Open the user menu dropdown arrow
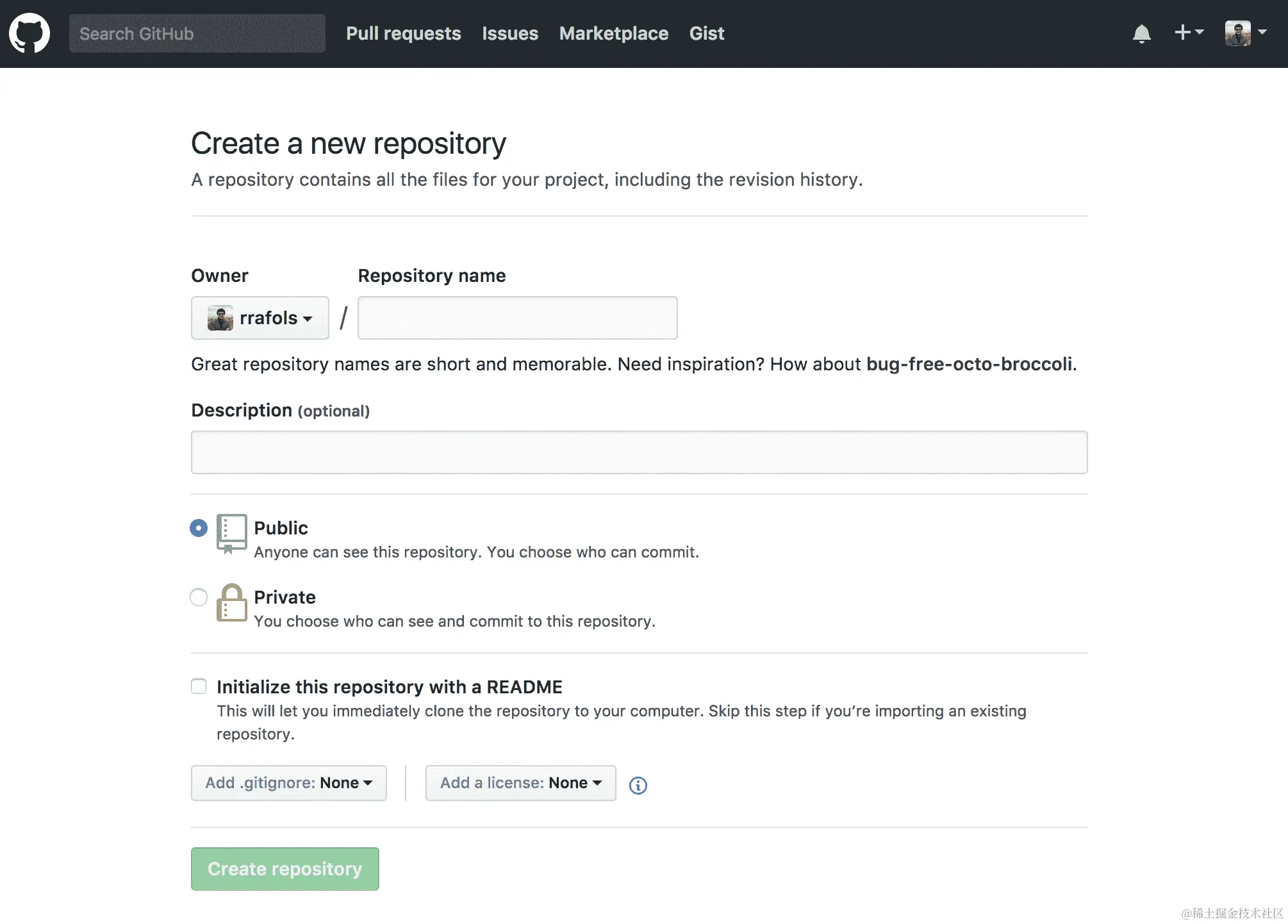This screenshot has width=1288, height=924. [x=1262, y=32]
